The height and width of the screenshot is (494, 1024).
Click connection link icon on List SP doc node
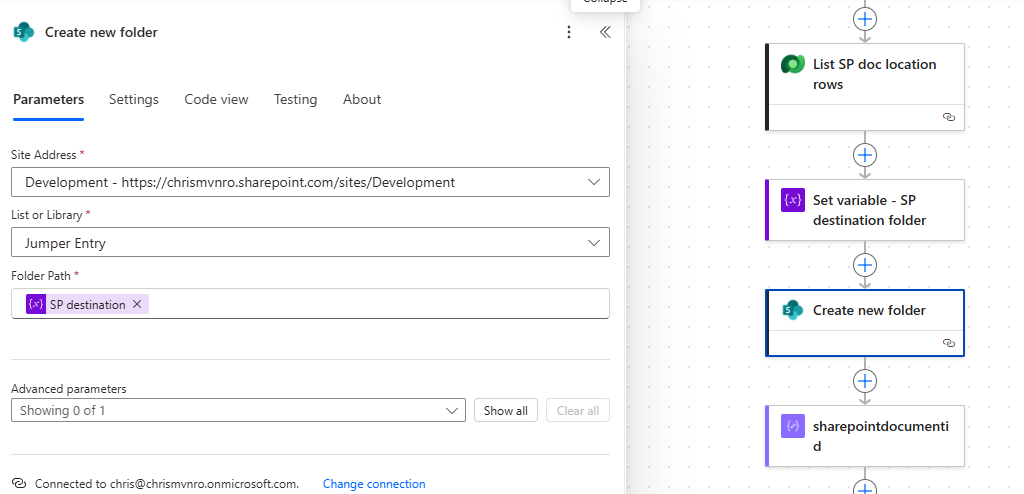tap(948, 117)
